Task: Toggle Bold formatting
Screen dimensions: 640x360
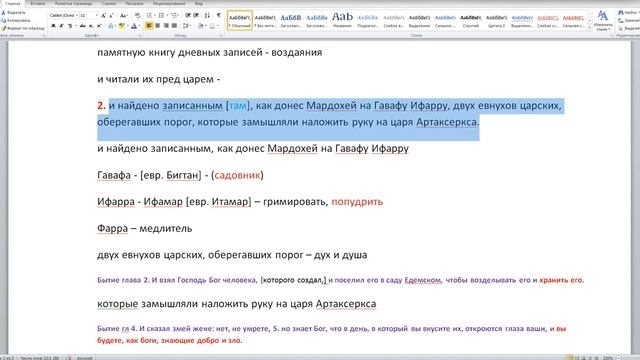Action: (53, 26)
